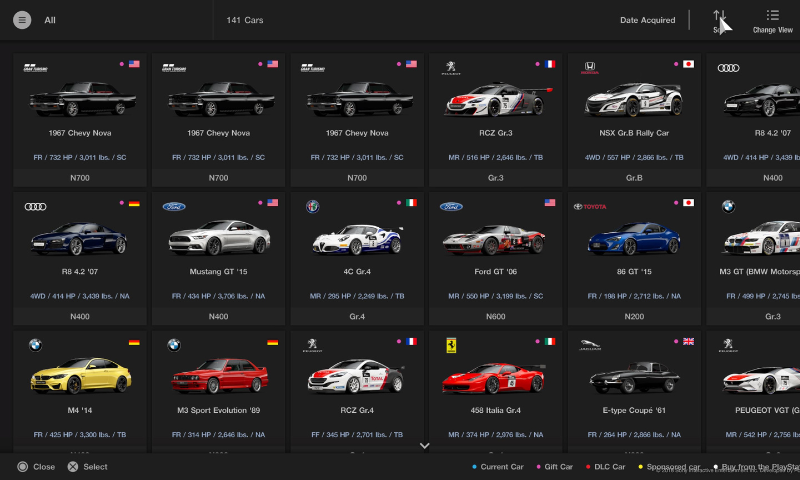This screenshot has height=480, width=800.
Task: Select the red M3 Sport Evolution '89 image
Action: 220,376
